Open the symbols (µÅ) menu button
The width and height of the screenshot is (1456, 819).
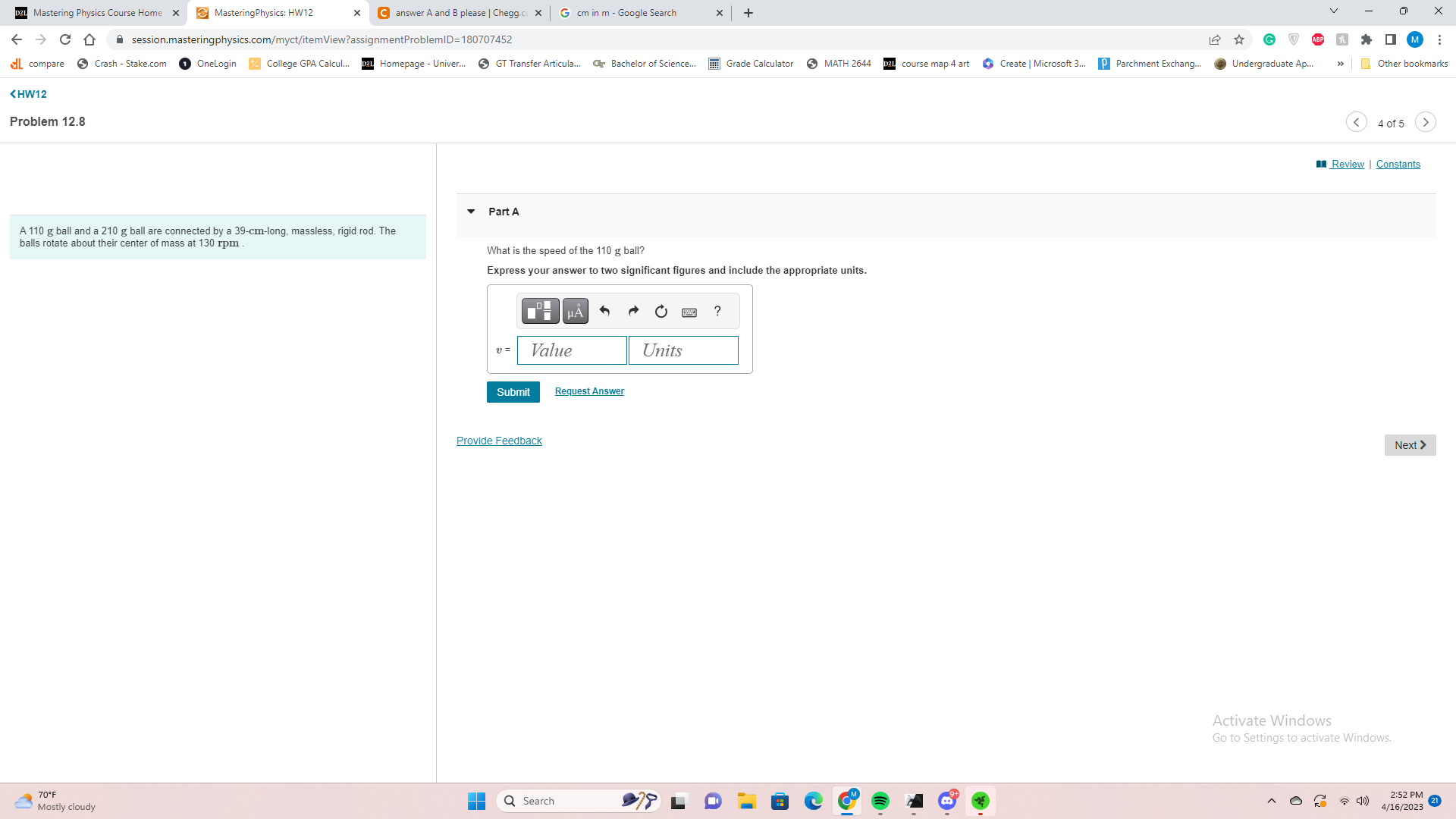pyautogui.click(x=576, y=311)
